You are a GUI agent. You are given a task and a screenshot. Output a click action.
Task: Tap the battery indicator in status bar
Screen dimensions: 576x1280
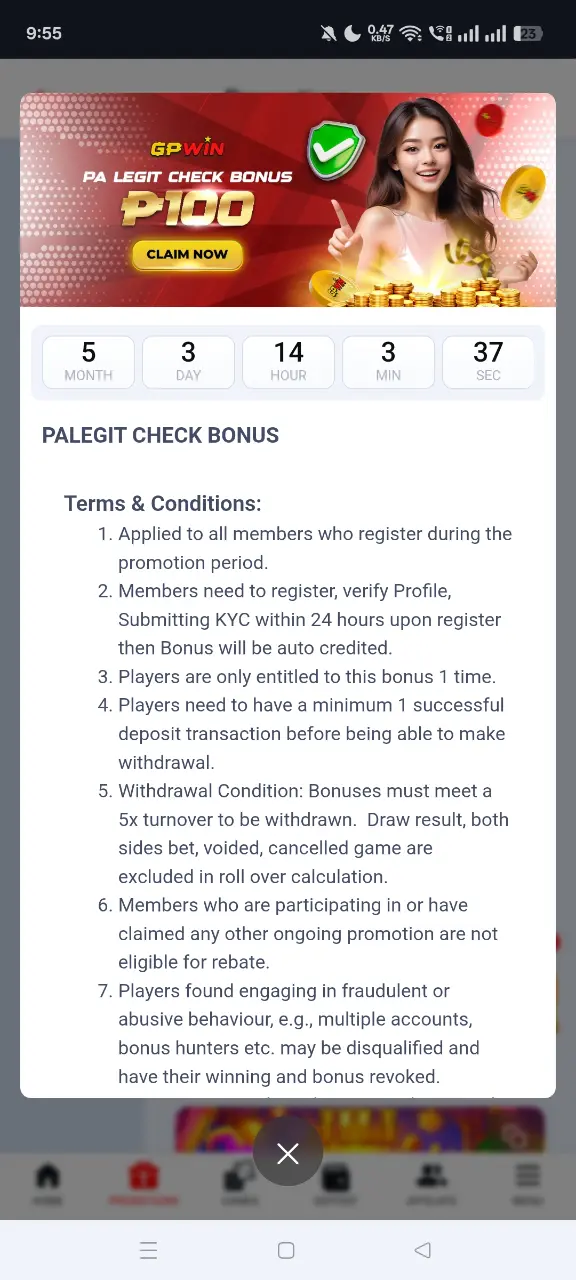(x=528, y=33)
